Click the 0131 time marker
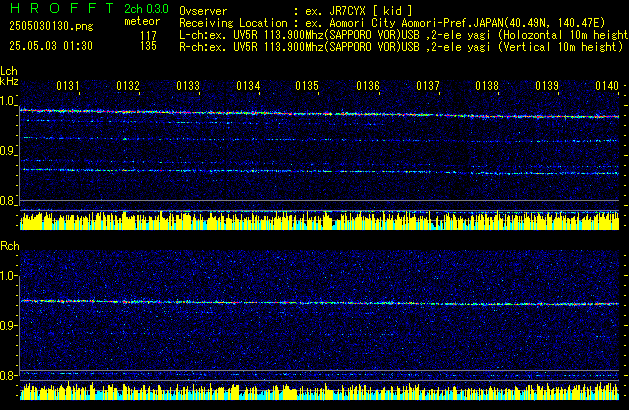 click(68, 86)
